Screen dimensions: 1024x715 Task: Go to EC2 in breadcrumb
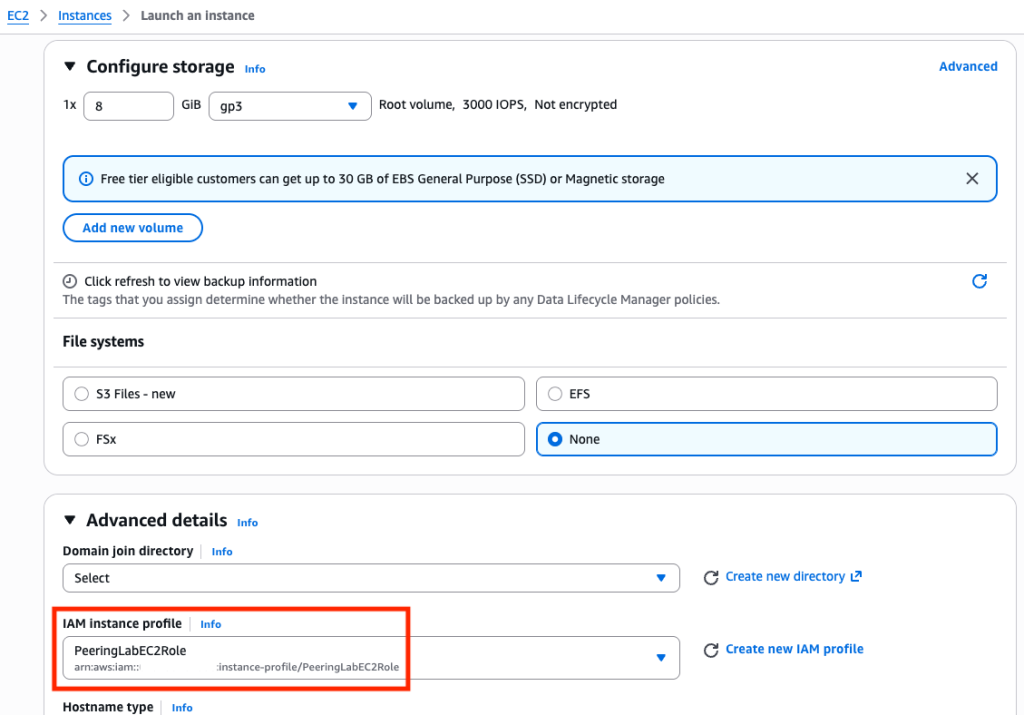click(x=18, y=16)
